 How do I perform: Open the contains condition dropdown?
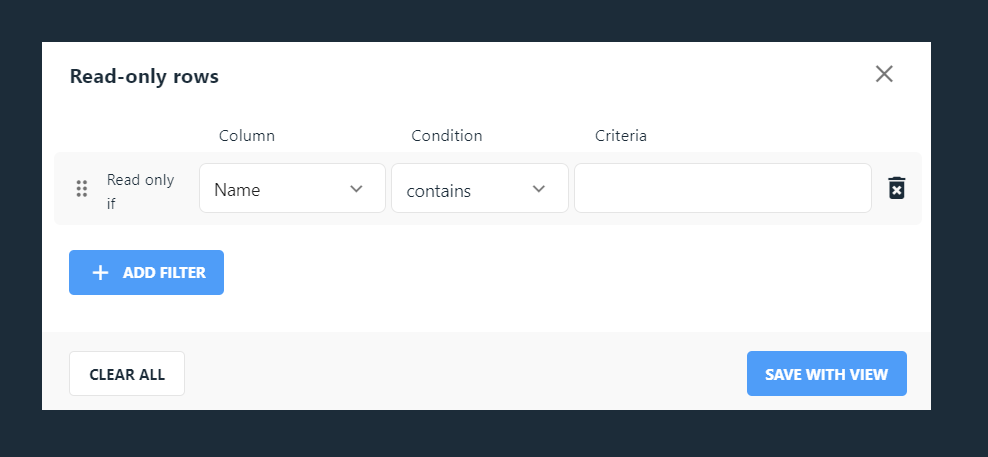[480, 188]
